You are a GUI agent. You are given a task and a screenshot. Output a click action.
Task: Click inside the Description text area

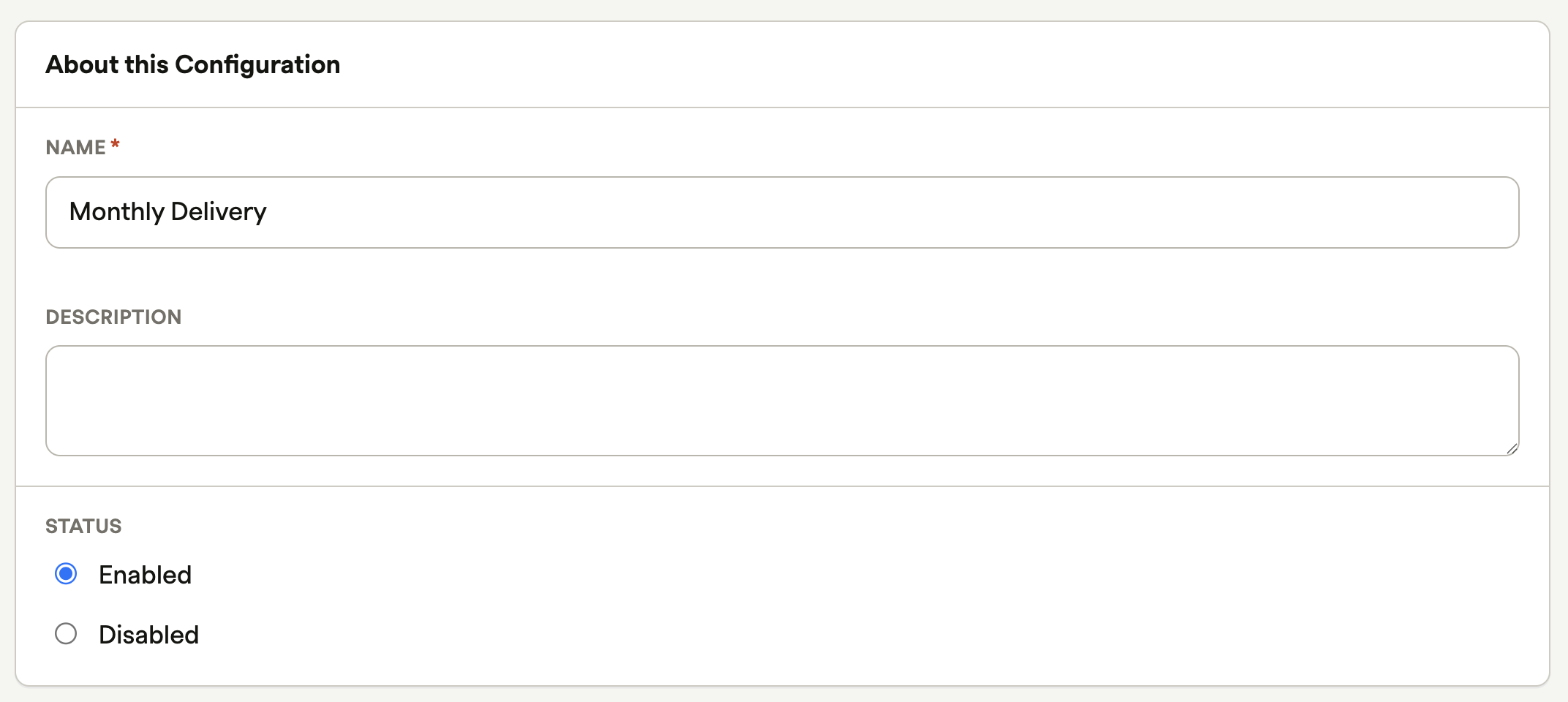(x=783, y=401)
